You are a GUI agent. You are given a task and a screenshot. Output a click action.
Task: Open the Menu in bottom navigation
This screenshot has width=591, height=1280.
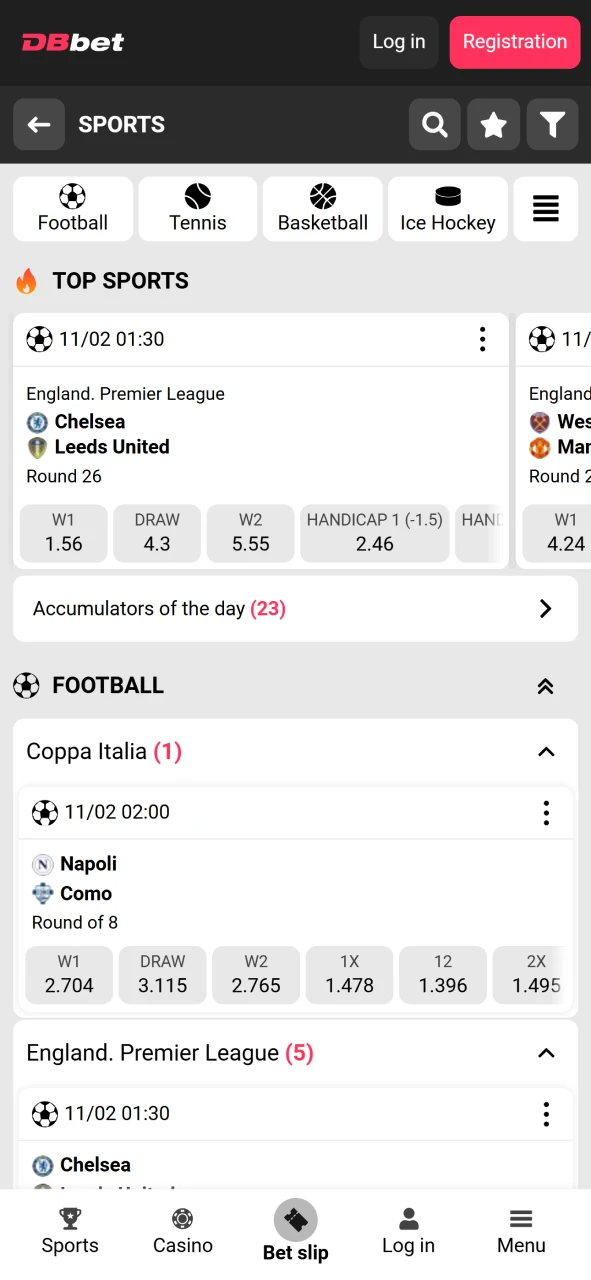[x=521, y=1230]
